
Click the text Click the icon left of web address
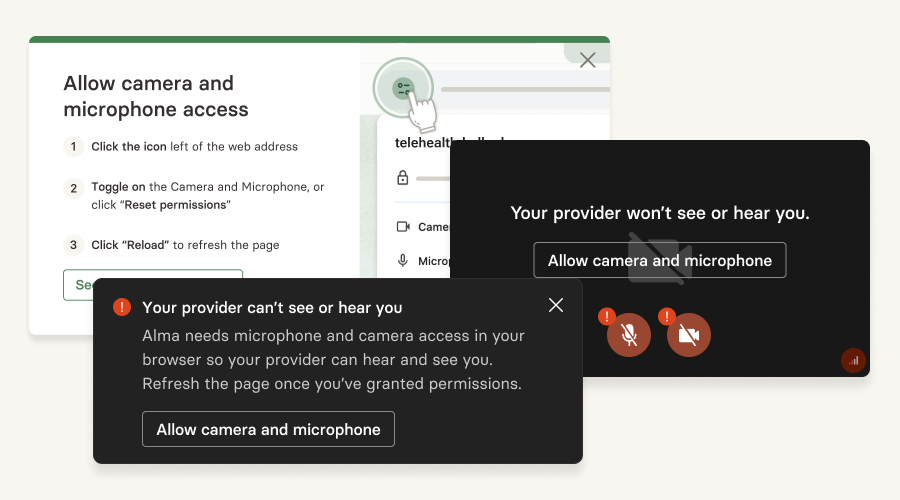[195, 146]
